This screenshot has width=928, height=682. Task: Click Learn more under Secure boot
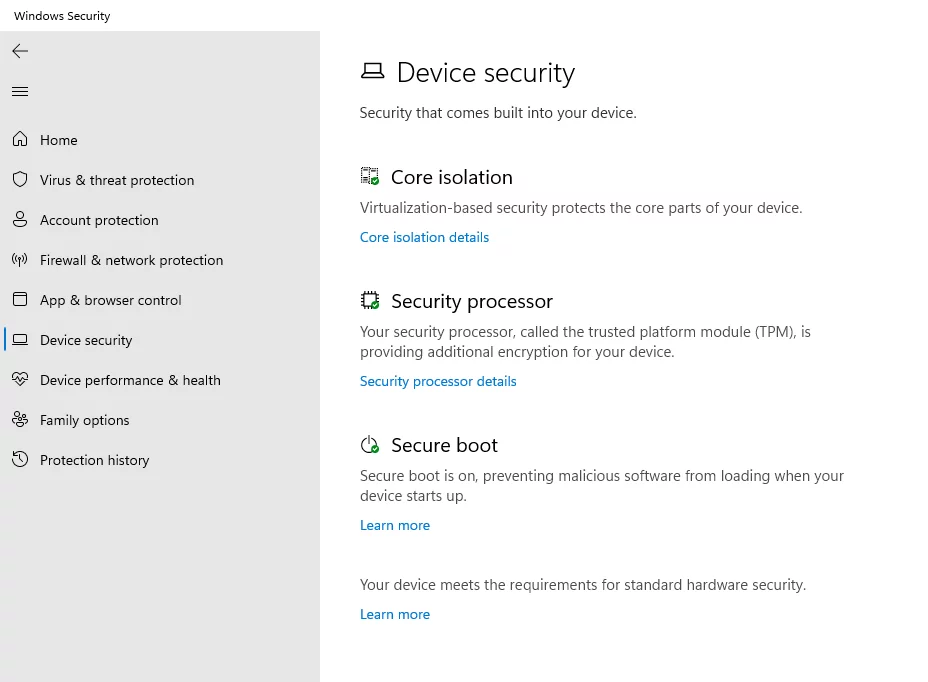[x=395, y=525]
